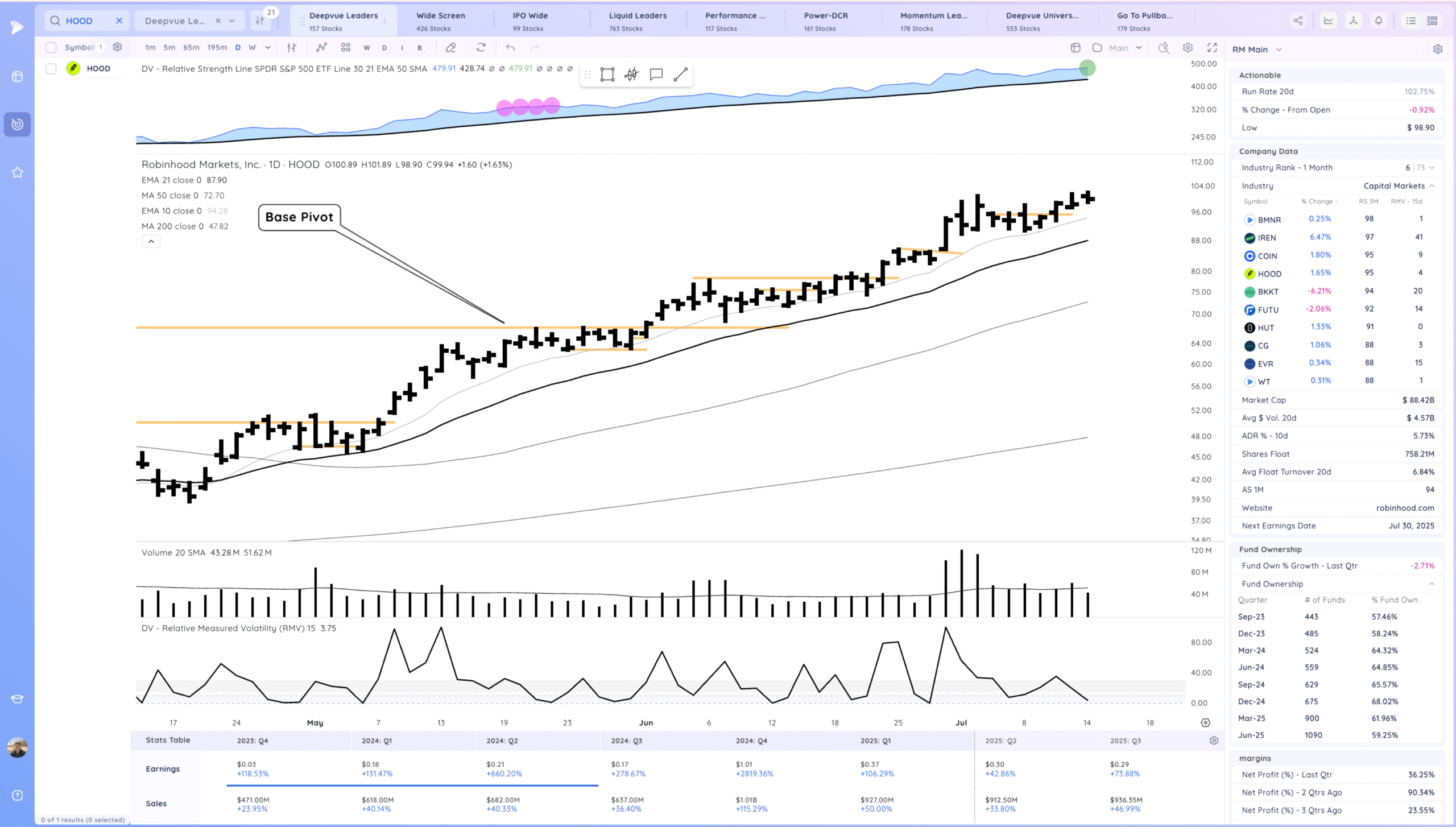Image resolution: width=1456 pixels, height=827 pixels.
Task: Click the trend line drawing tool
Action: (x=680, y=75)
